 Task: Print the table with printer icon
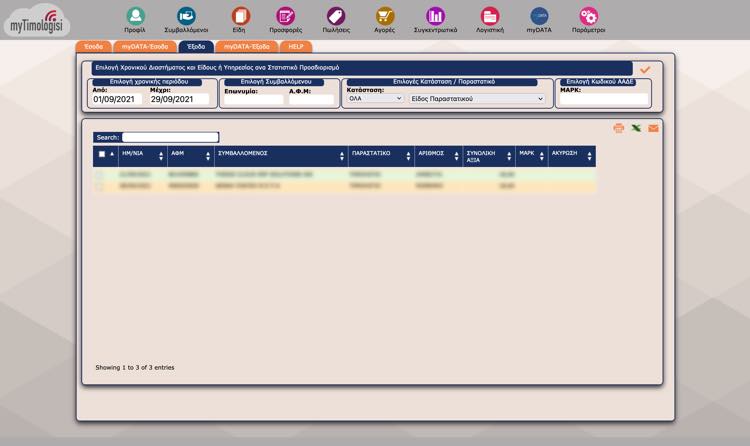619,128
